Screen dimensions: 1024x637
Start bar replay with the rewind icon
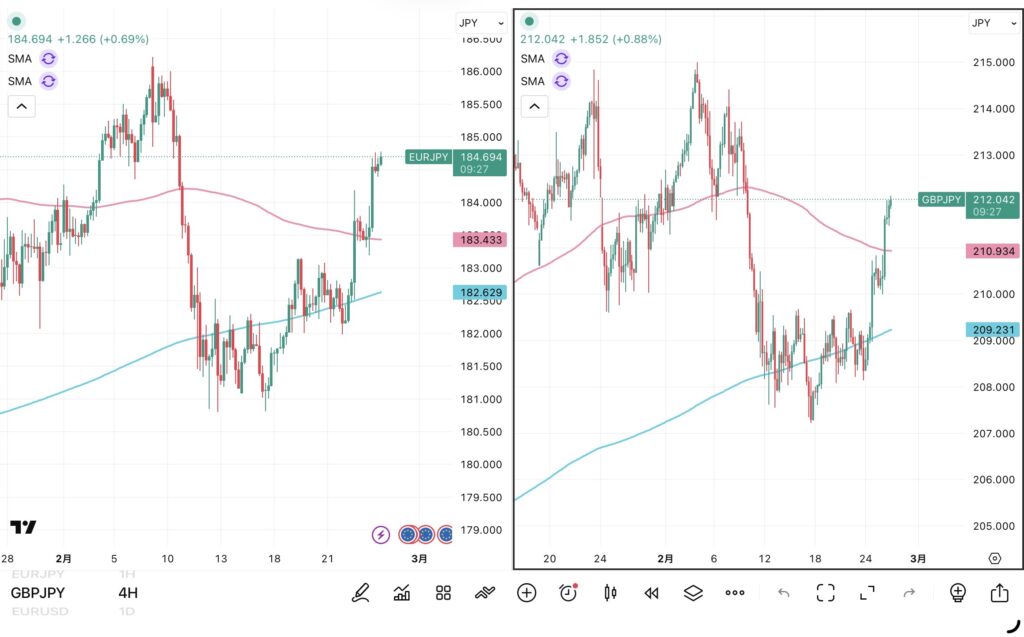[652, 593]
